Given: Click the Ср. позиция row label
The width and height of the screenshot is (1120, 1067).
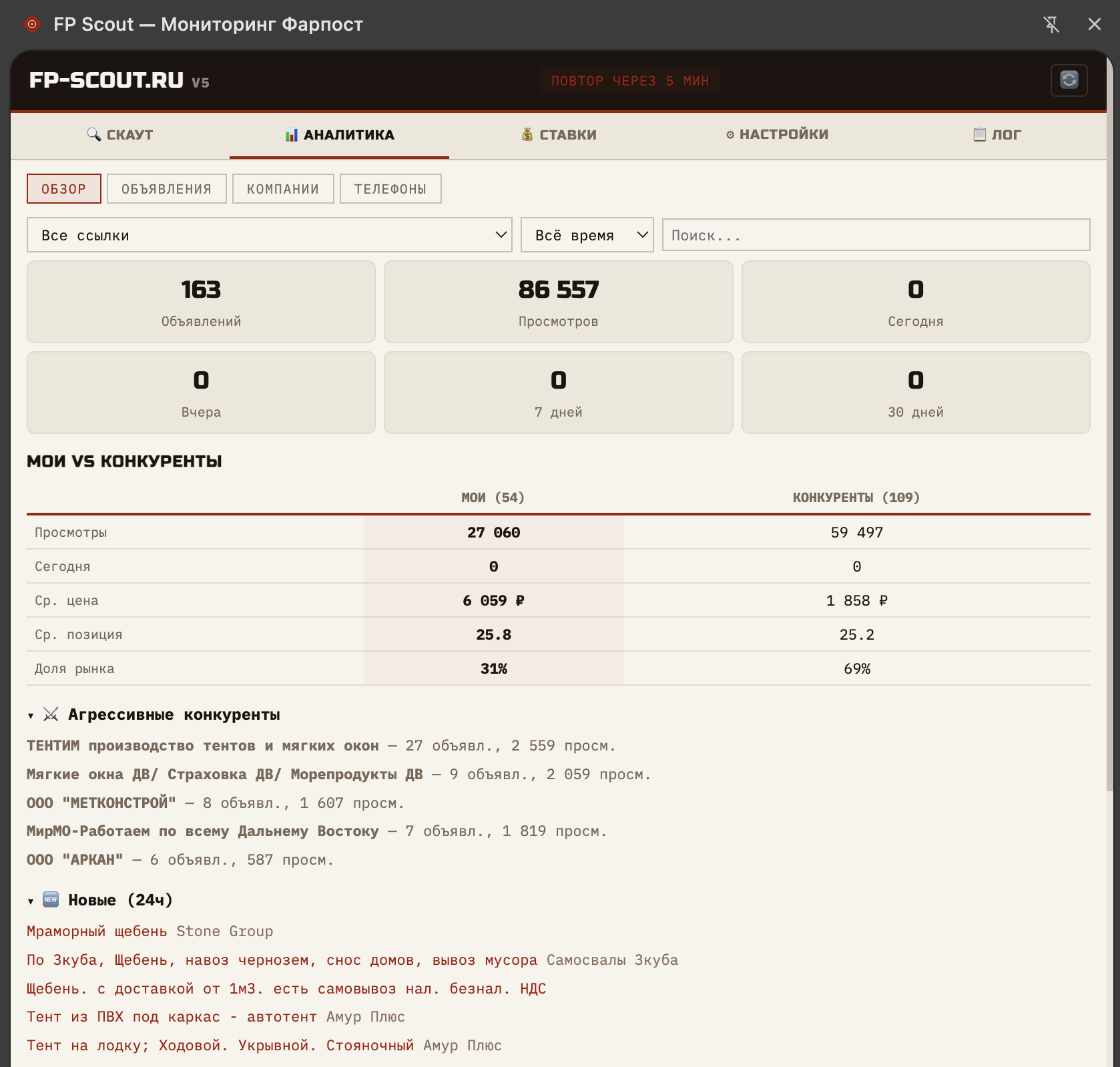Looking at the screenshot, I should (x=79, y=634).
